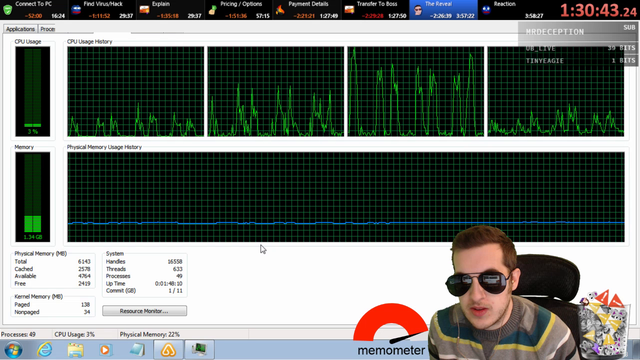Screen dimensions: 640x360
Task: Click the 1:30:43.24 stream timer
Action: pos(598,11)
